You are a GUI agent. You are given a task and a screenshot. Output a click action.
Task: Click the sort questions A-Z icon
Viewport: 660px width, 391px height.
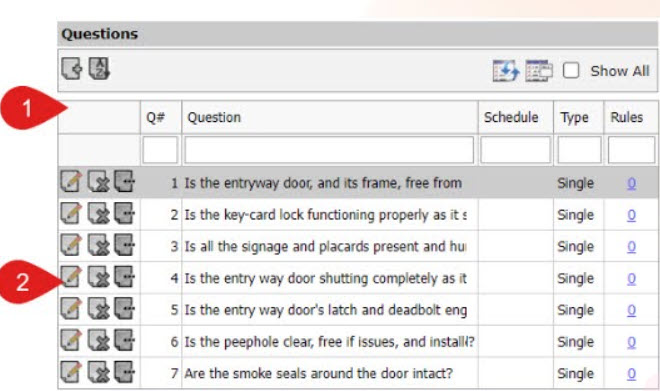pyautogui.click(x=99, y=69)
